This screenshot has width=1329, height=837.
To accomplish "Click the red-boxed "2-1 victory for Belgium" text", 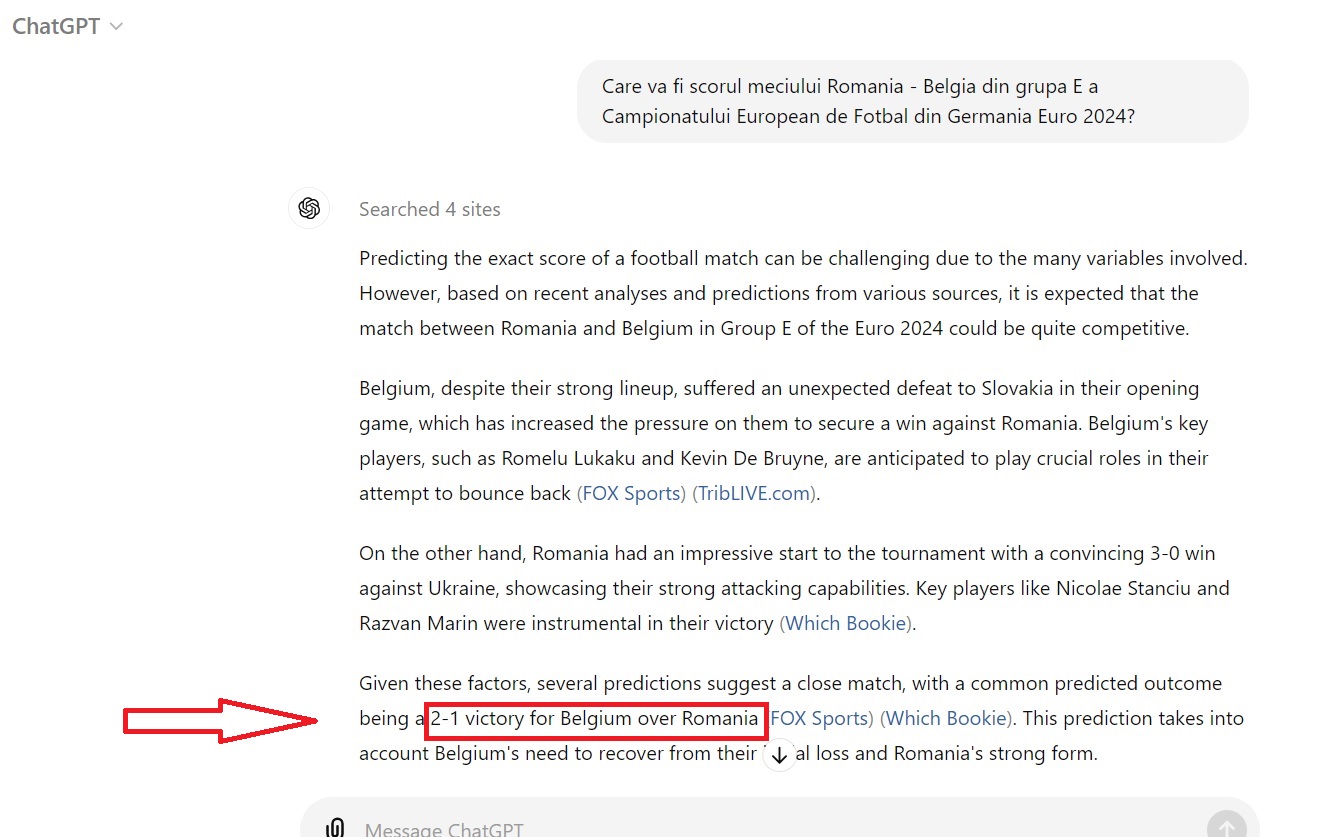I will coord(596,719).
